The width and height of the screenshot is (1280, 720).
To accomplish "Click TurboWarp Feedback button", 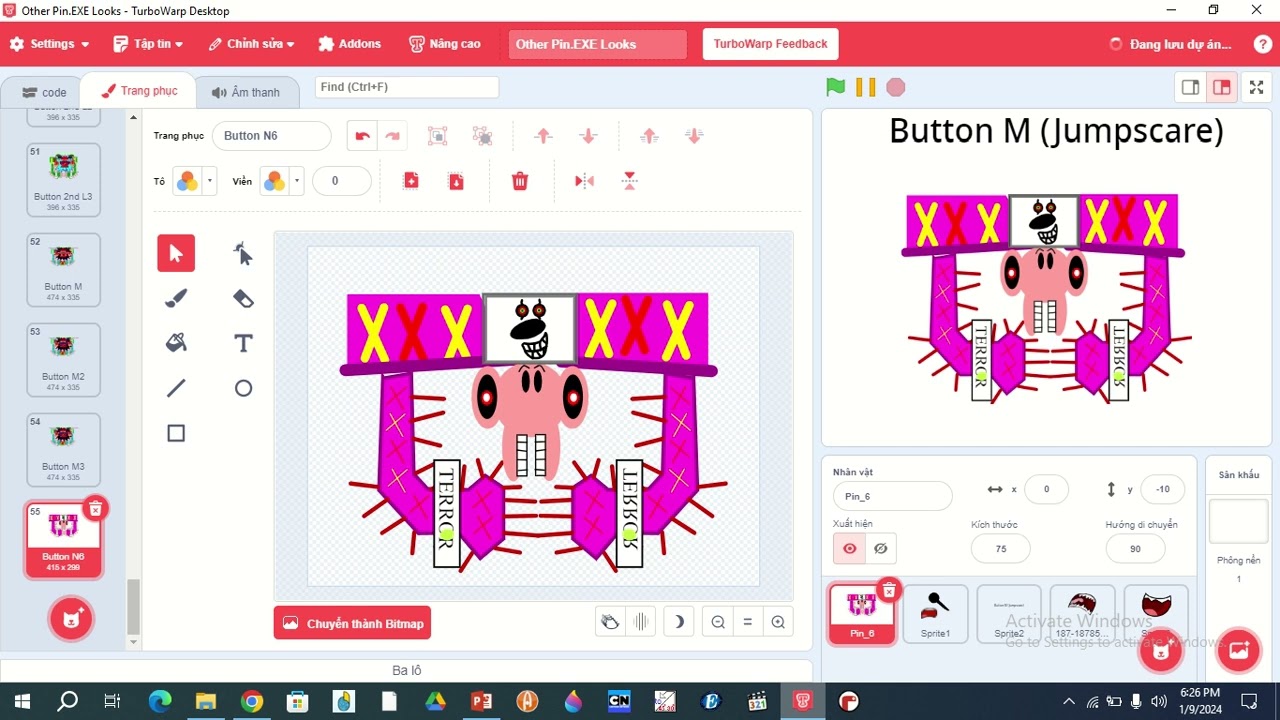I will [x=770, y=44].
